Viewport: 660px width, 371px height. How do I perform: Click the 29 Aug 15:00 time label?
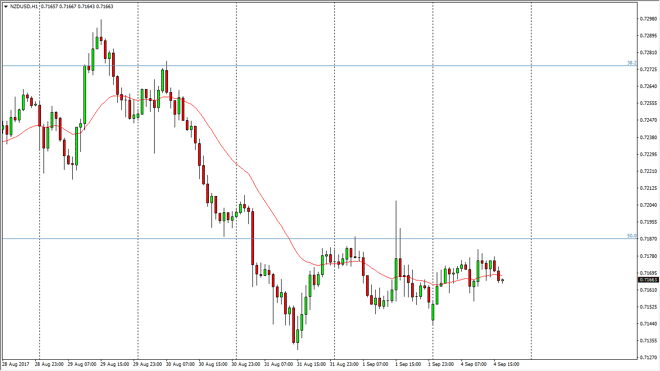(115, 364)
